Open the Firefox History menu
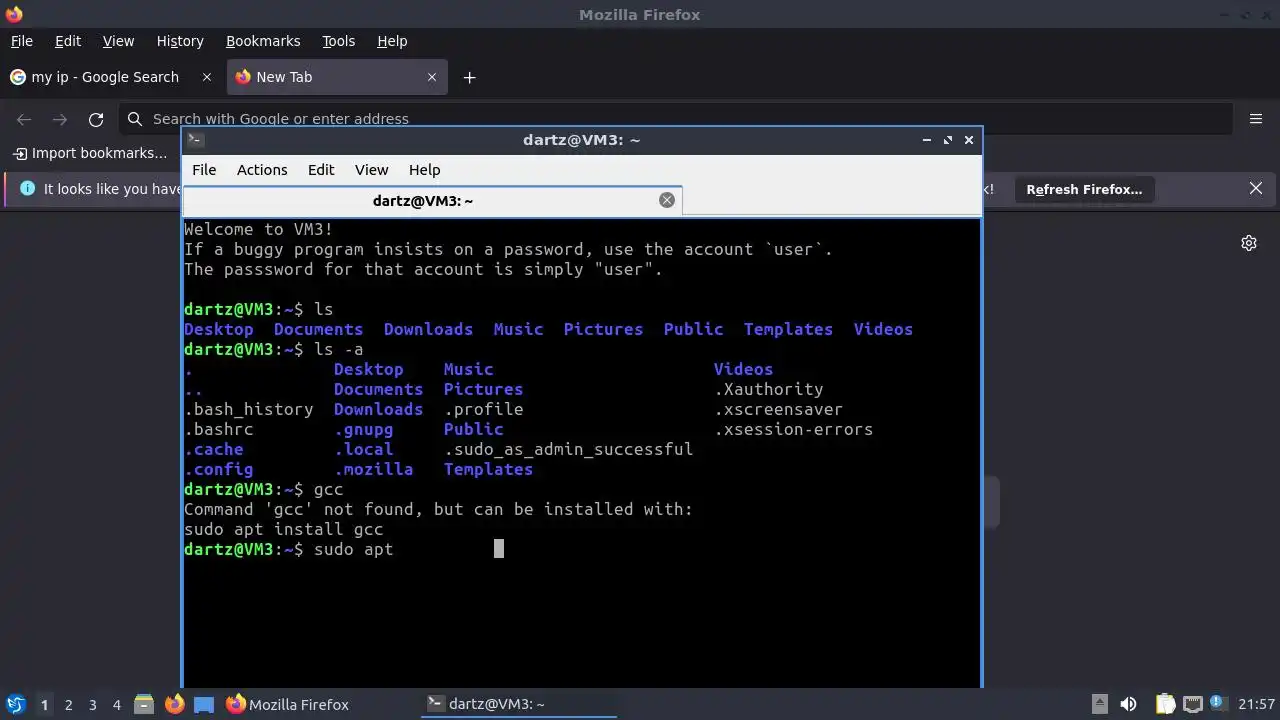Screen dimensions: 1280x720 click(180, 41)
